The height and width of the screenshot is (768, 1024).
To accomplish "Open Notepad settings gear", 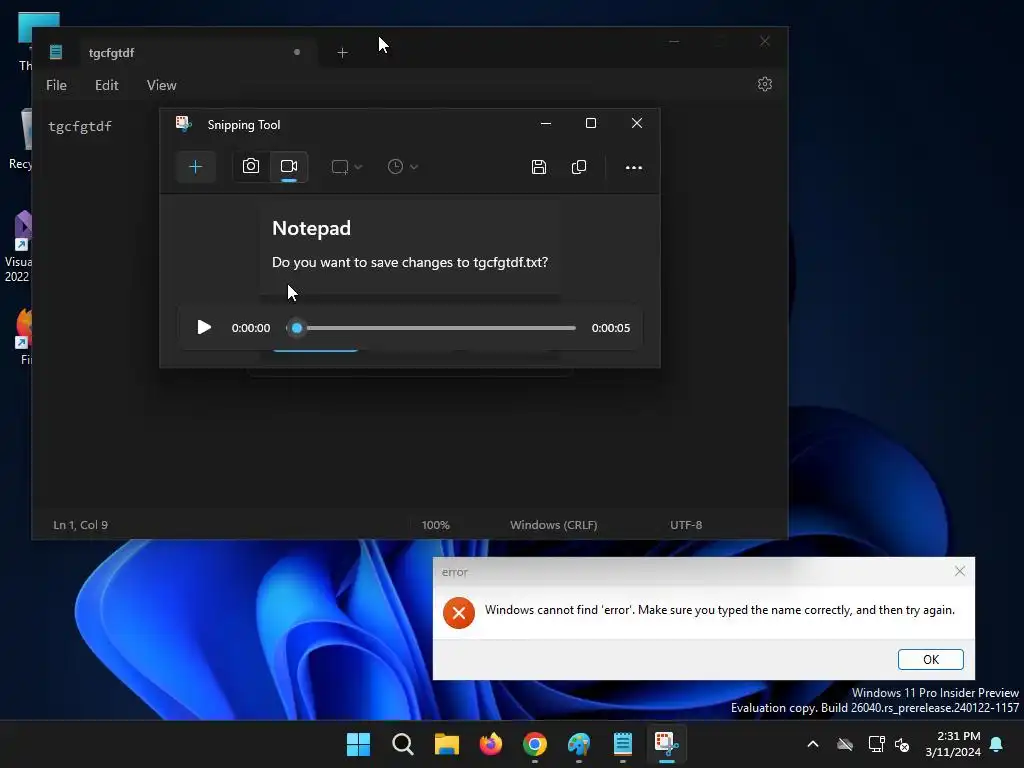I will pos(765,84).
